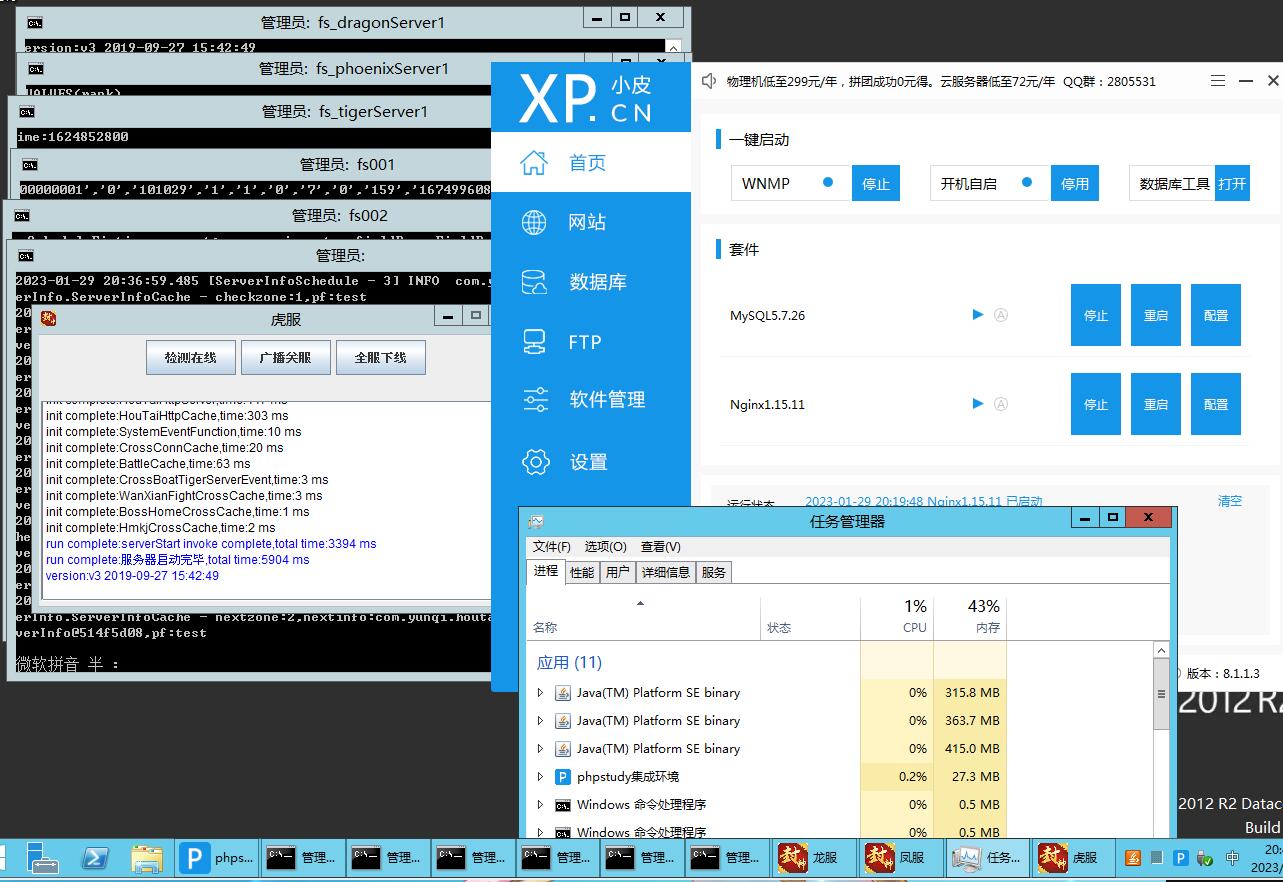
Task: Switch to 虎服 app in taskbar
Action: coord(1072,857)
